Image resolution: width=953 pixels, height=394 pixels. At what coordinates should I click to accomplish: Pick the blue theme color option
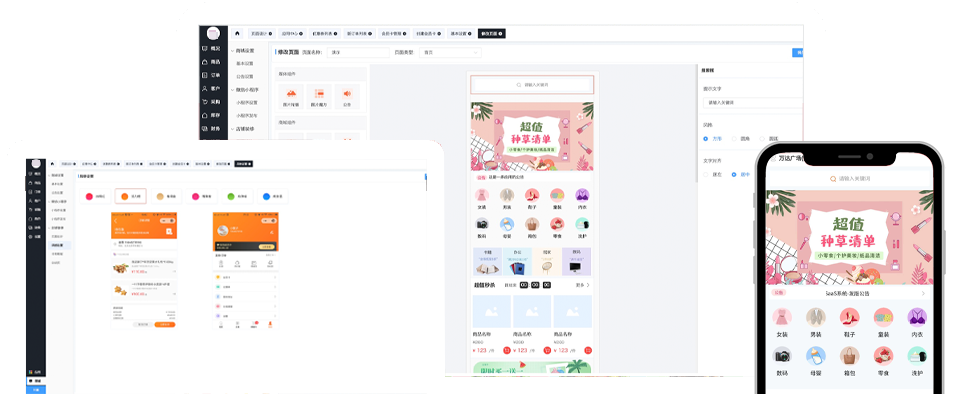coord(272,196)
